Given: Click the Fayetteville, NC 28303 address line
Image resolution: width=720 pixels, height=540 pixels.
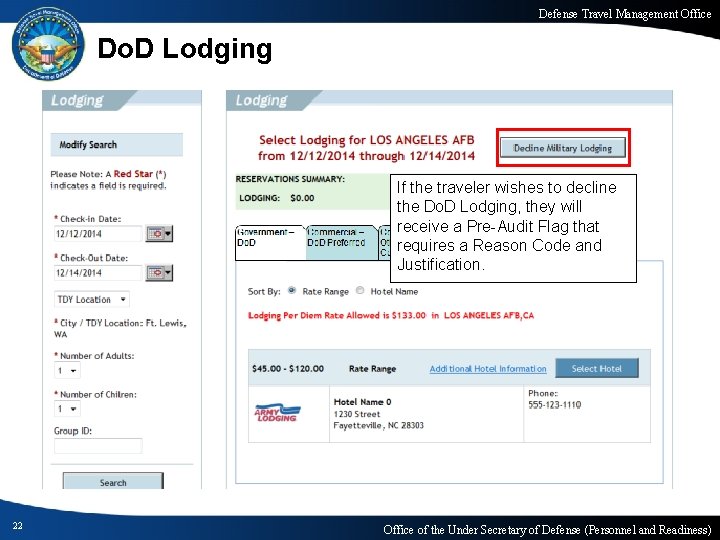Looking at the screenshot, I should tap(378, 426).
